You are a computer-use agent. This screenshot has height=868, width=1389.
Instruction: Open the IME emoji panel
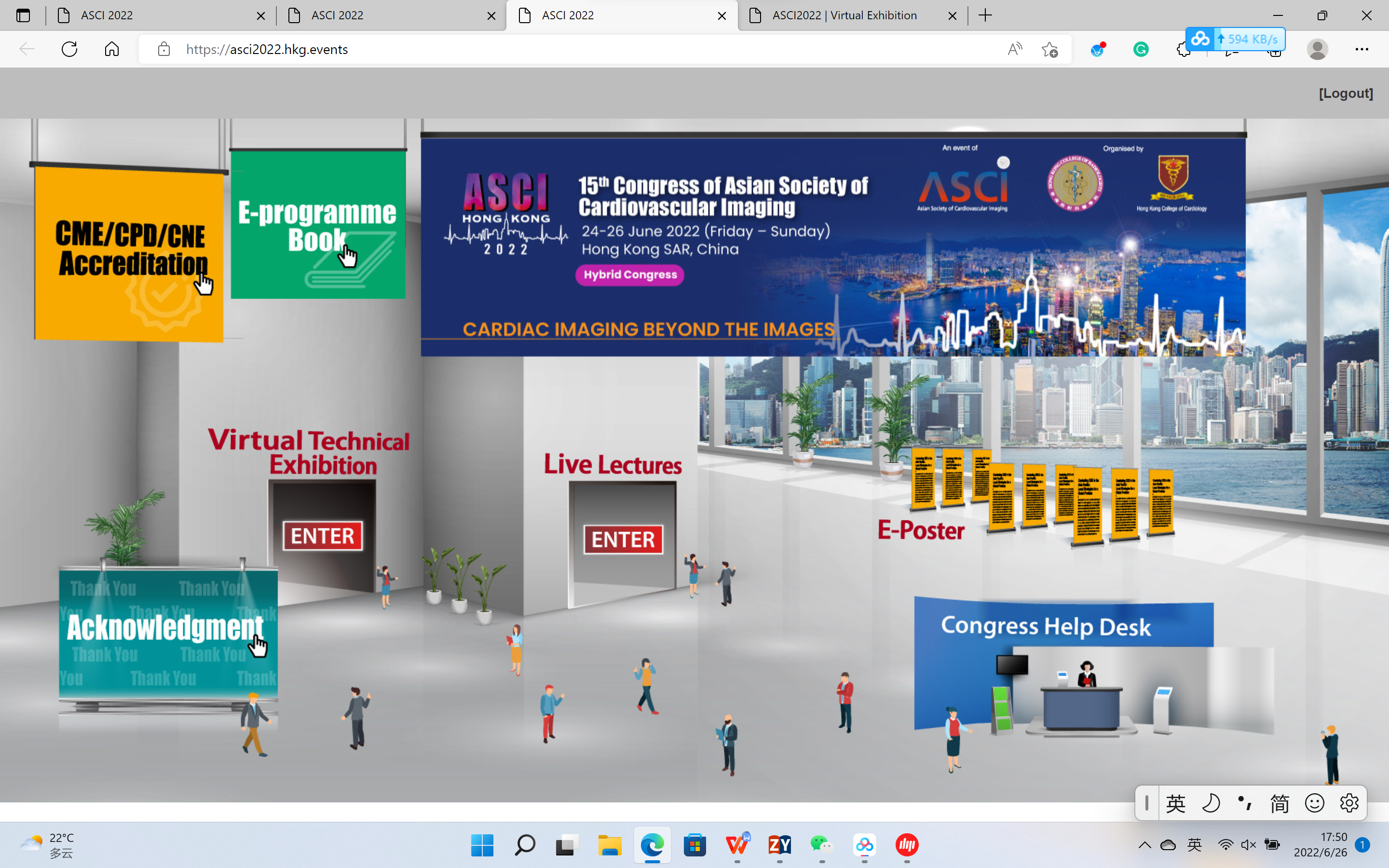point(1314,802)
